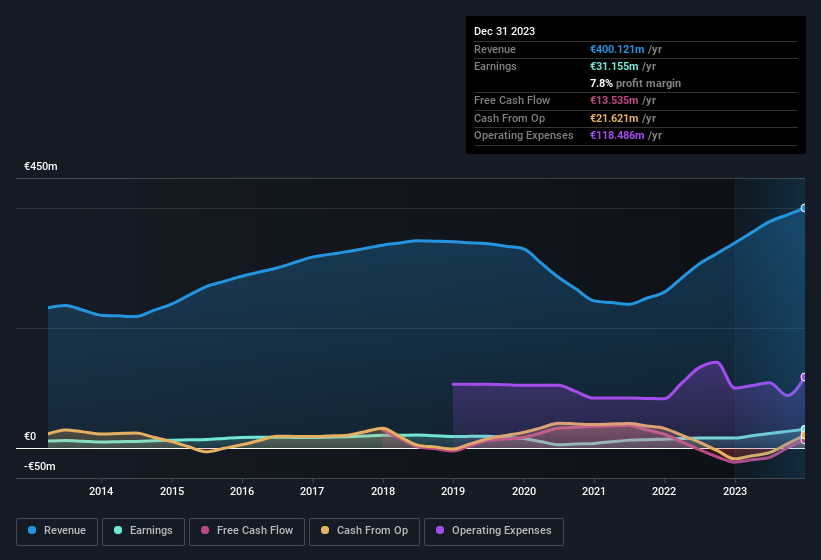The height and width of the screenshot is (560, 821).
Task: Click the Revenue line endpoint marker
Action: [803, 208]
